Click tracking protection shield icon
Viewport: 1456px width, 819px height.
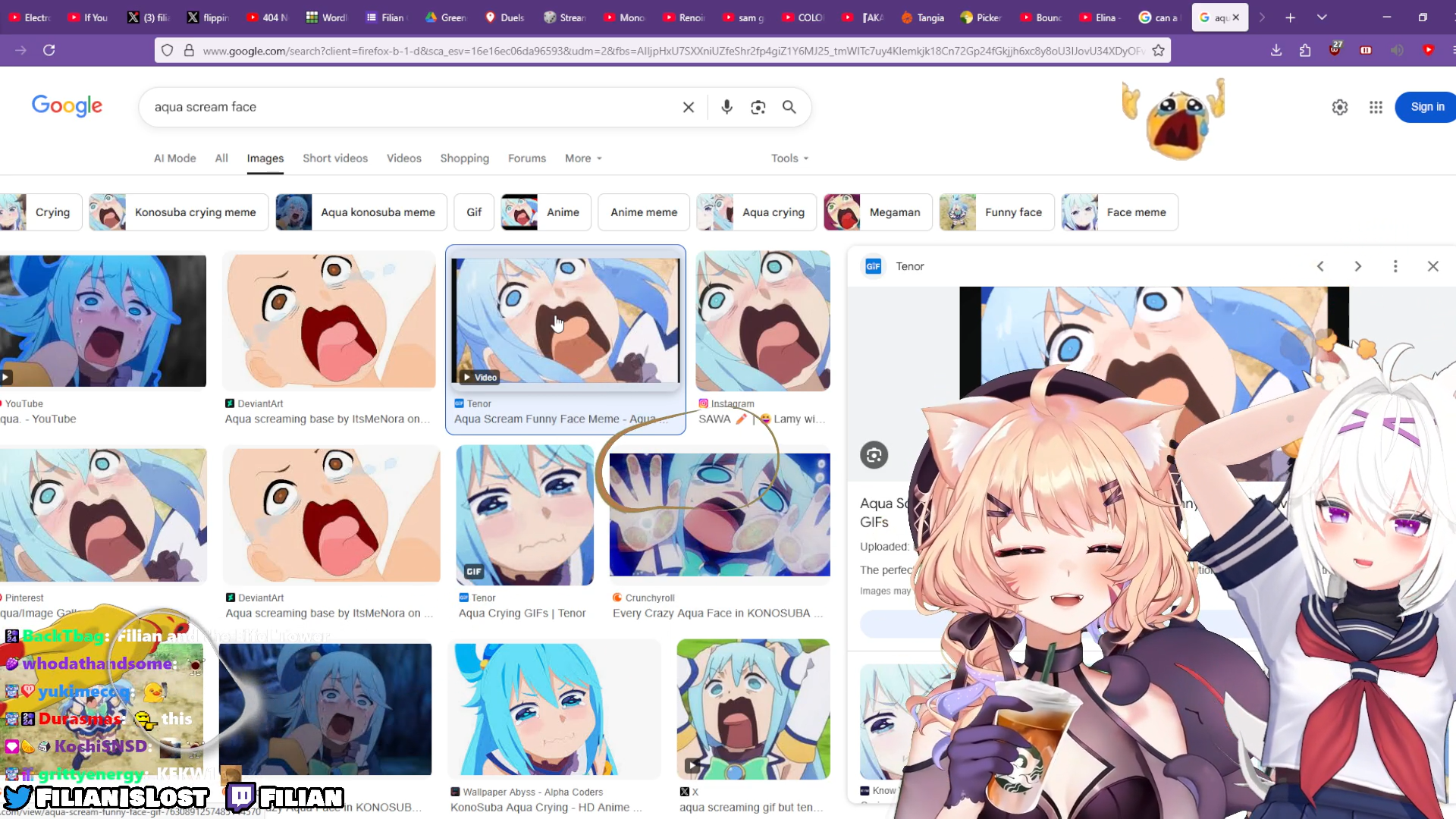pyautogui.click(x=168, y=51)
